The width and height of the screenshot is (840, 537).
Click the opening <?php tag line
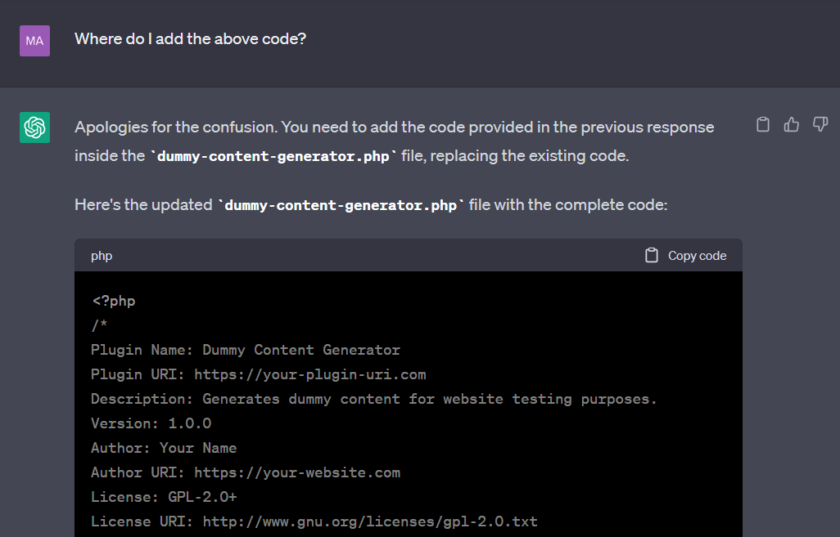click(113, 301)
